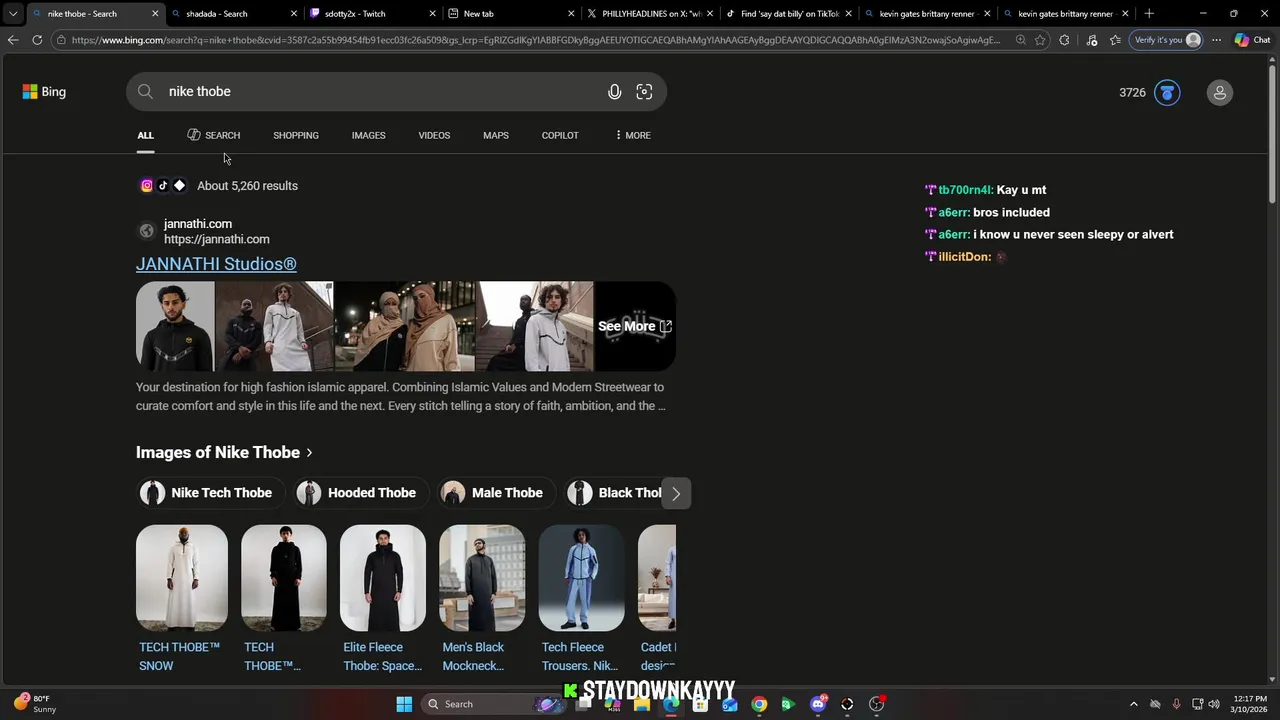Open the weather widget showing 80°F Sunny

point(36,704)
